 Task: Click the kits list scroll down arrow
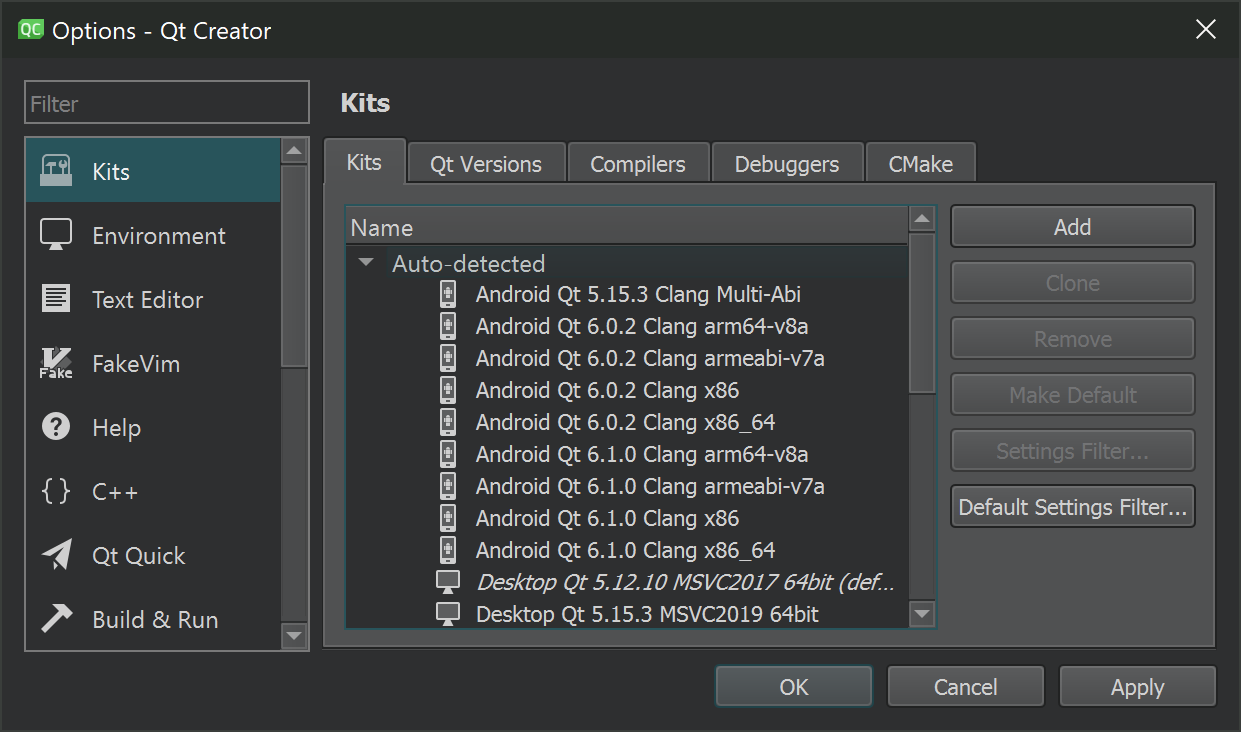(922, 613)
